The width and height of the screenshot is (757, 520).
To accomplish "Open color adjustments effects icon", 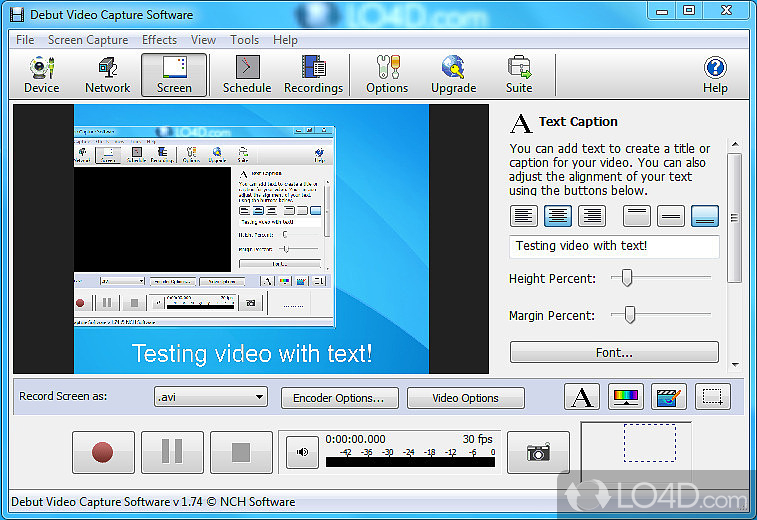I will click(x=626, y=397).
